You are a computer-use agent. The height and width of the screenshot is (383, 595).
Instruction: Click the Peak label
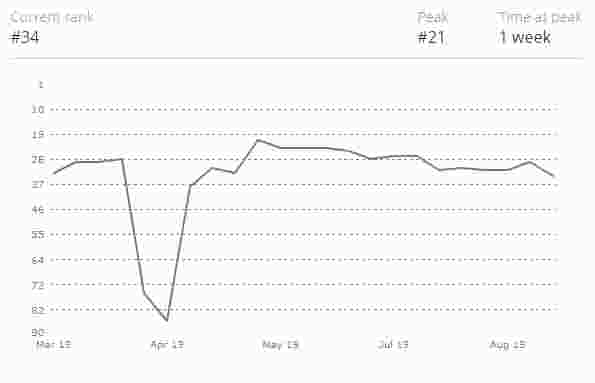433,17
